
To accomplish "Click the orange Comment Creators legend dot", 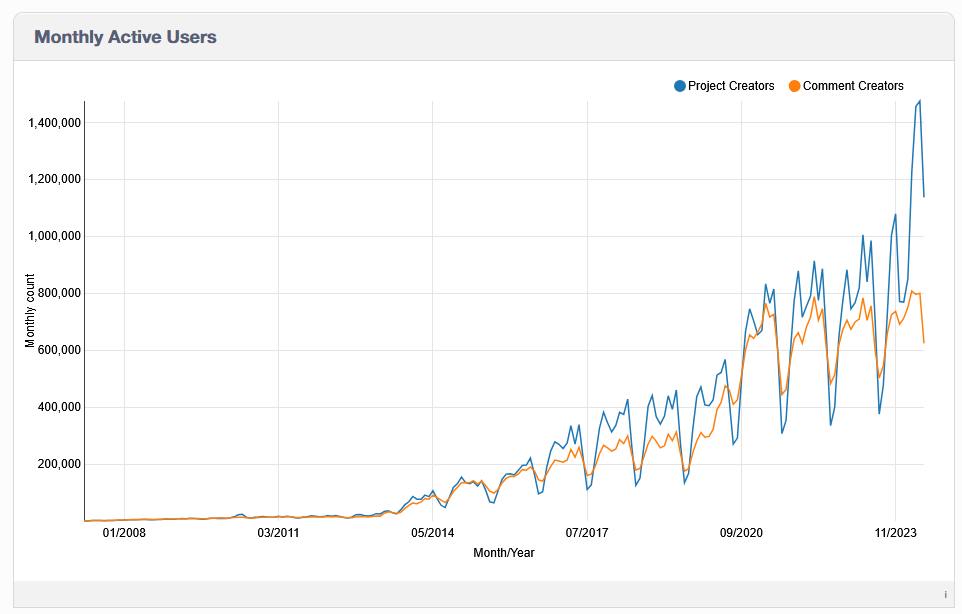I will coord(795,86).
